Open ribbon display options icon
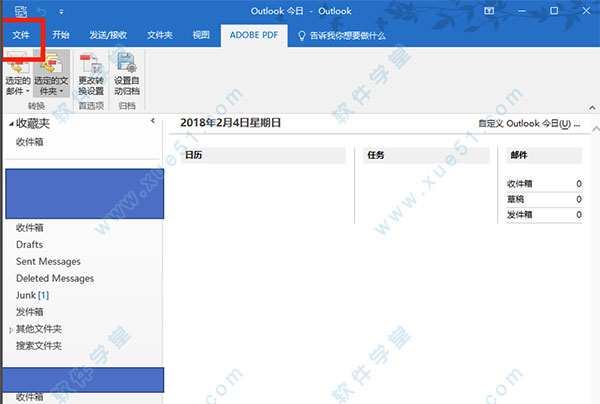Viewport: 600px width, 404px height. coord(489,11)
